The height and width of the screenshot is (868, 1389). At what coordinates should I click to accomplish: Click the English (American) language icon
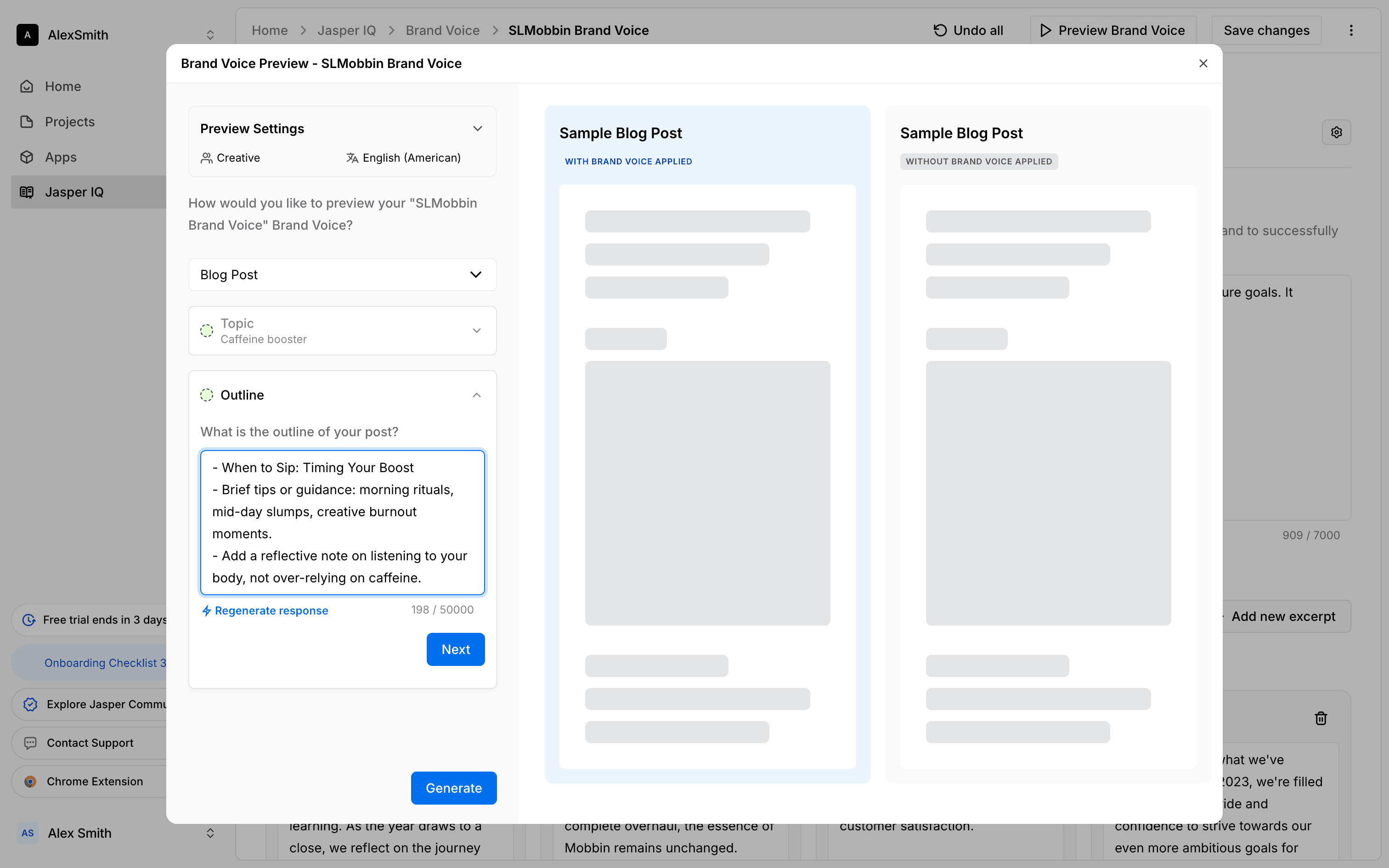[352, 158]
